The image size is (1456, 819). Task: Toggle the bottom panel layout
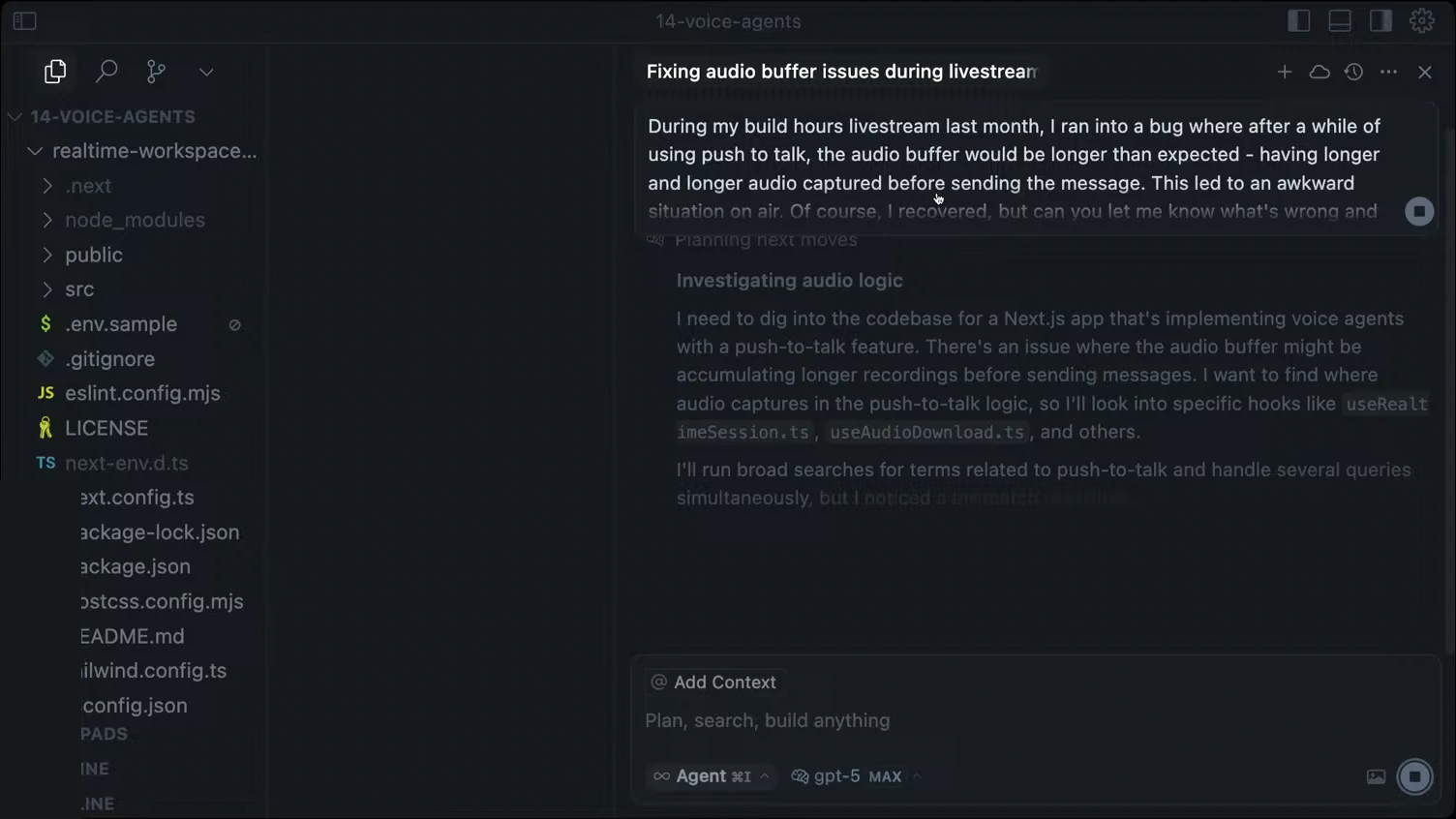click(1340, 20)
